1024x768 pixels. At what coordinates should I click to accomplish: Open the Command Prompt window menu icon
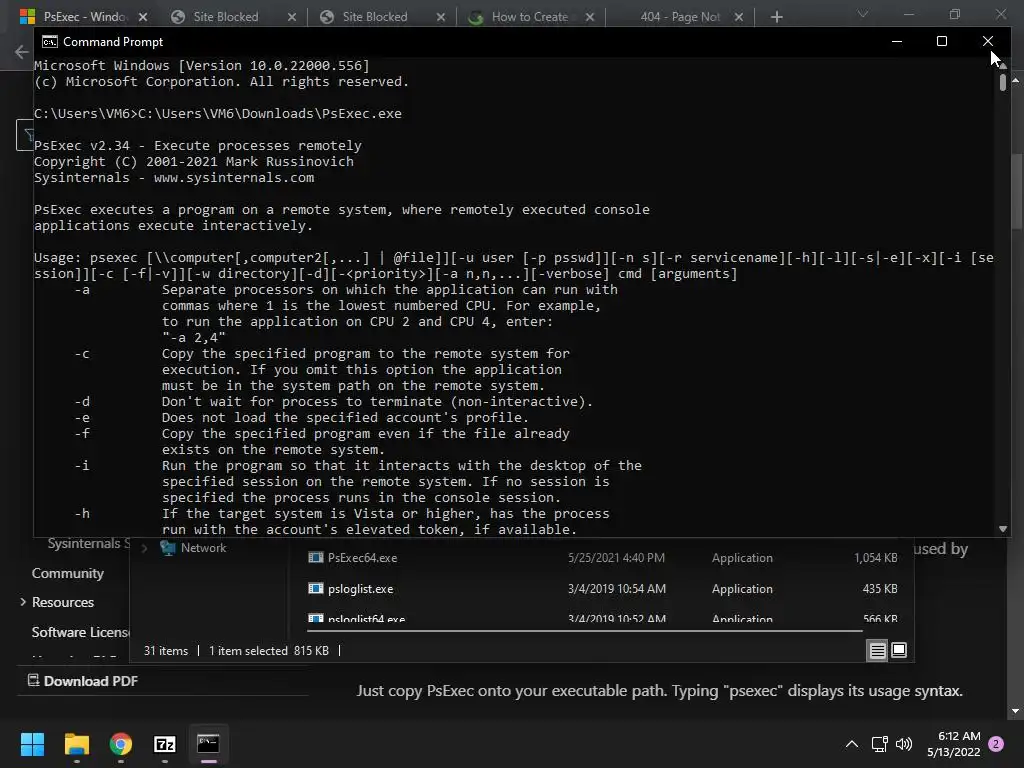[x=49, y=42]
